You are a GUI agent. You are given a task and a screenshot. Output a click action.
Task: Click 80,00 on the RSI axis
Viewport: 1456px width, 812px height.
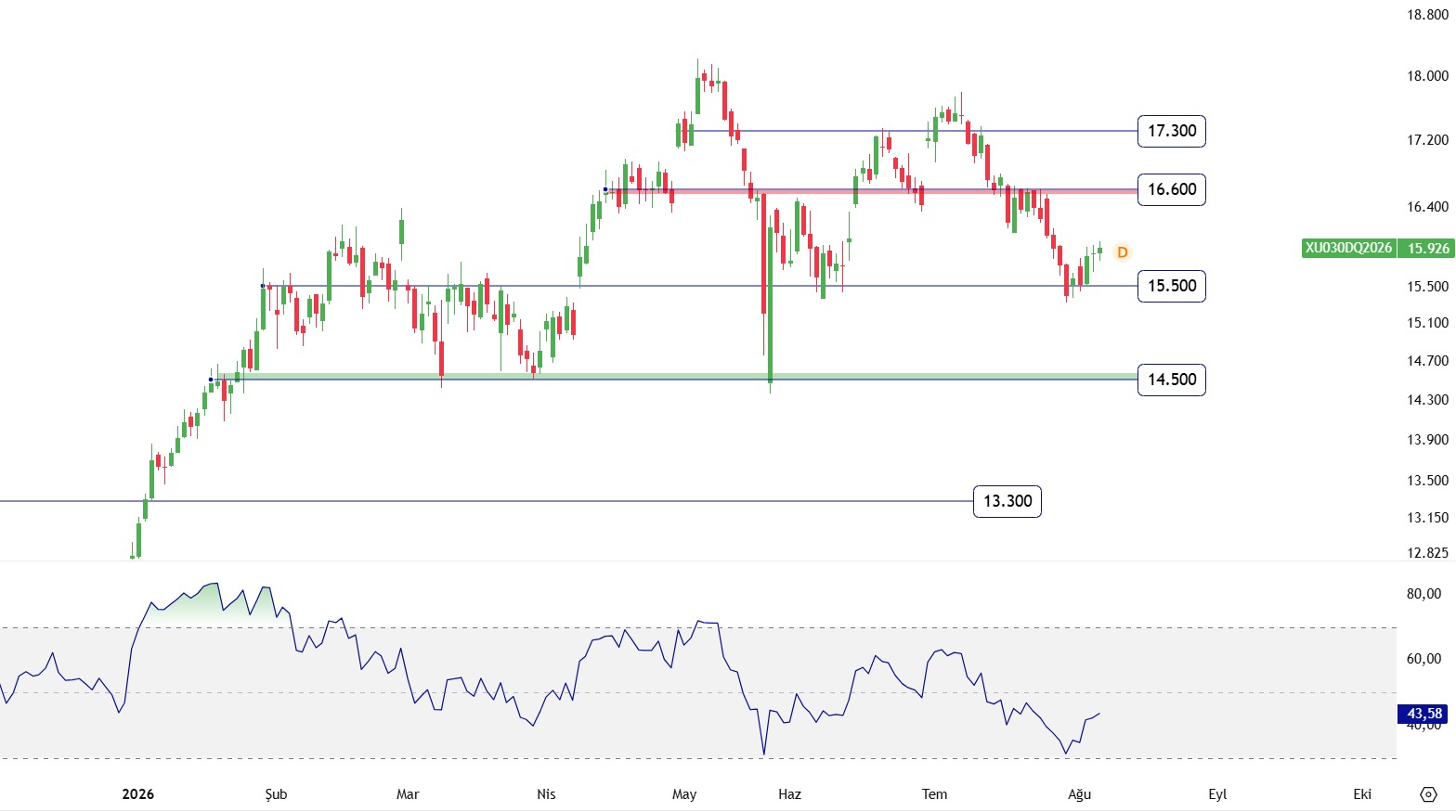[x=1423, y=594]
